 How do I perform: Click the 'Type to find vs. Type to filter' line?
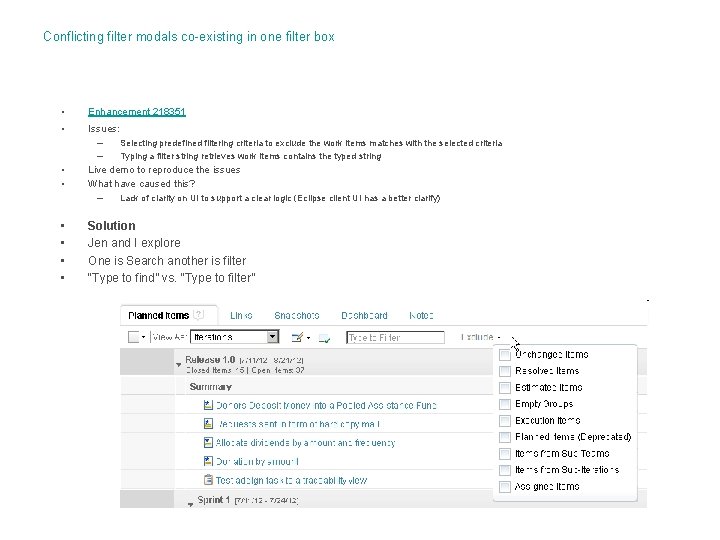(x=171, y=278)
